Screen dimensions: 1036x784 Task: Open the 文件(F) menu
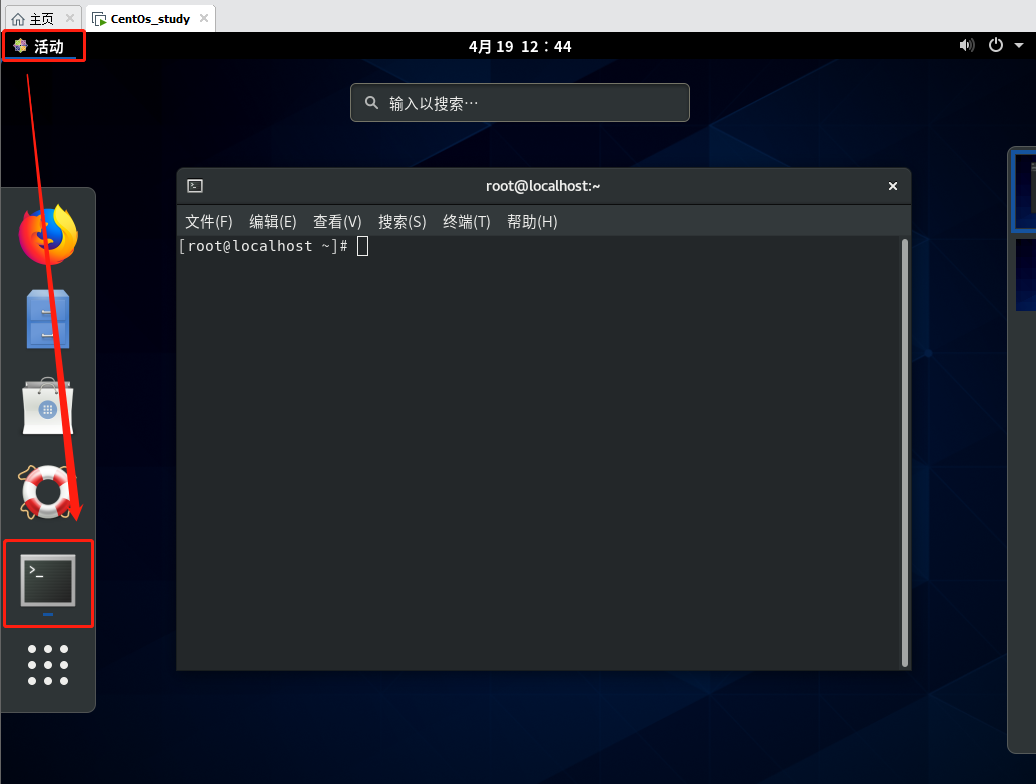pos(208,222)
